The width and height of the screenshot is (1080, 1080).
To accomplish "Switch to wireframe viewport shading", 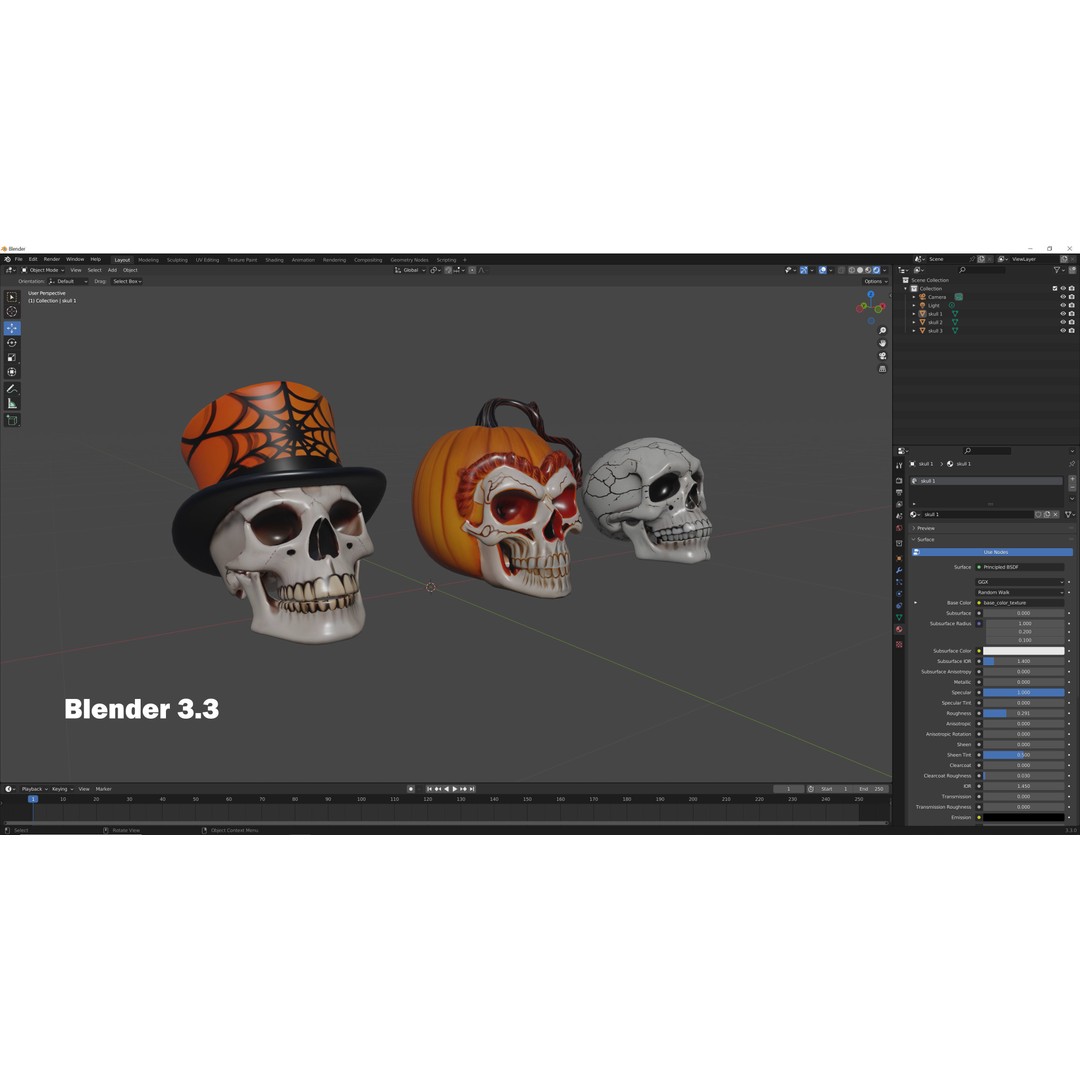I will click(851, 270).
